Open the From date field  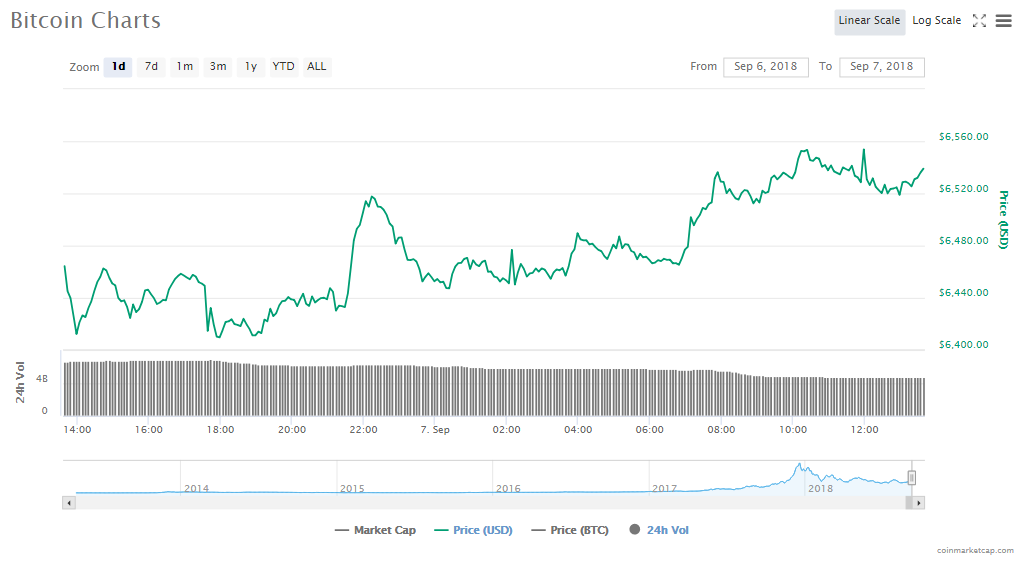(x=765, y=67)
